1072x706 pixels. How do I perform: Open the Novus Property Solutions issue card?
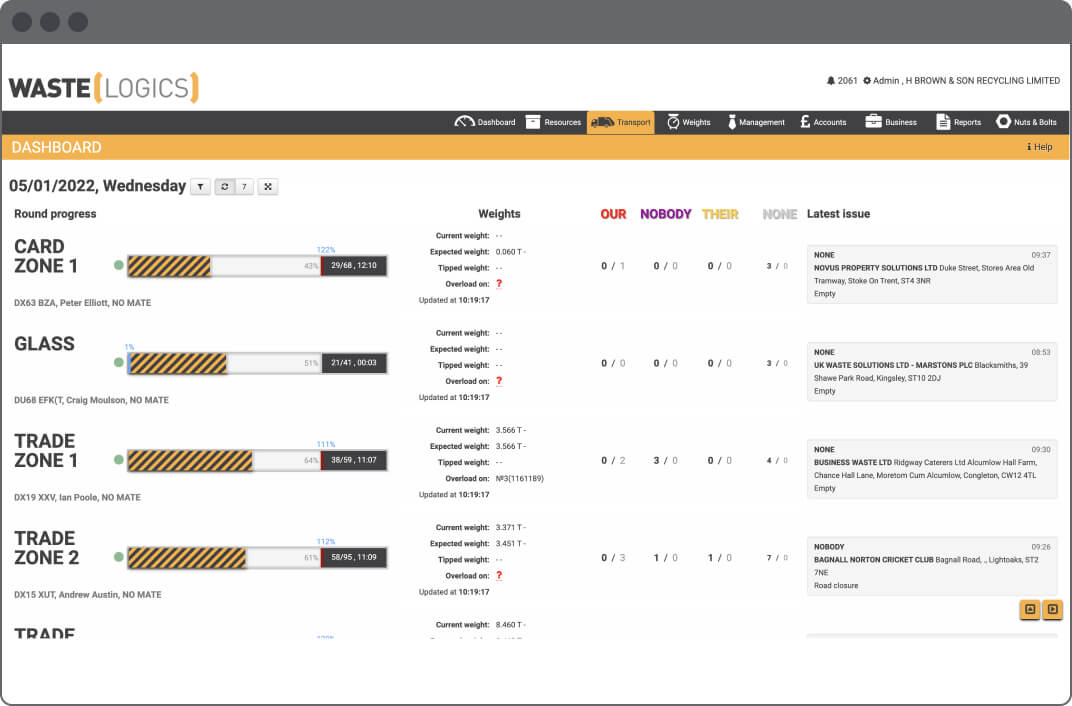[932, 274]
